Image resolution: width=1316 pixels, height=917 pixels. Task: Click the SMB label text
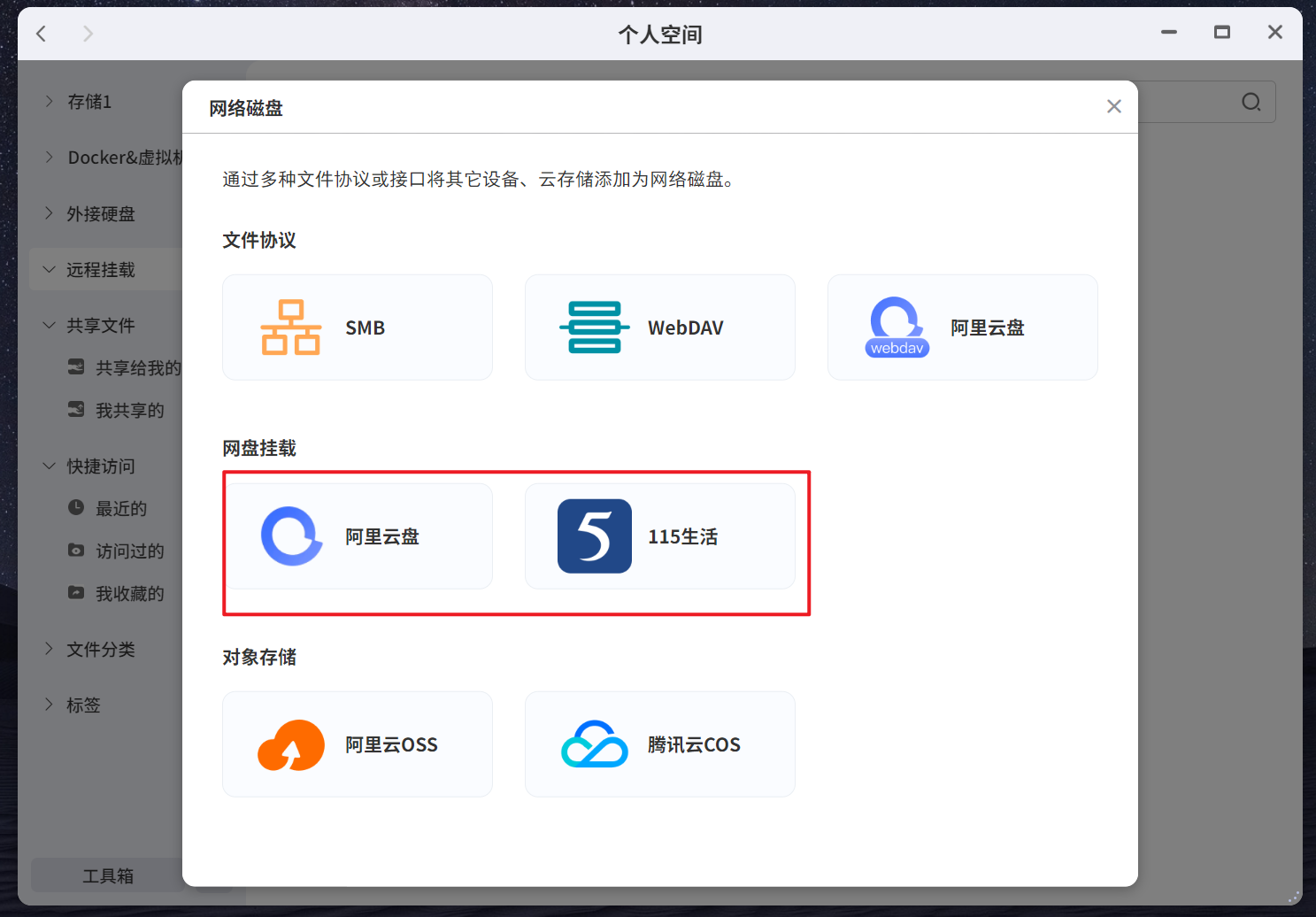tap(366, 327)
